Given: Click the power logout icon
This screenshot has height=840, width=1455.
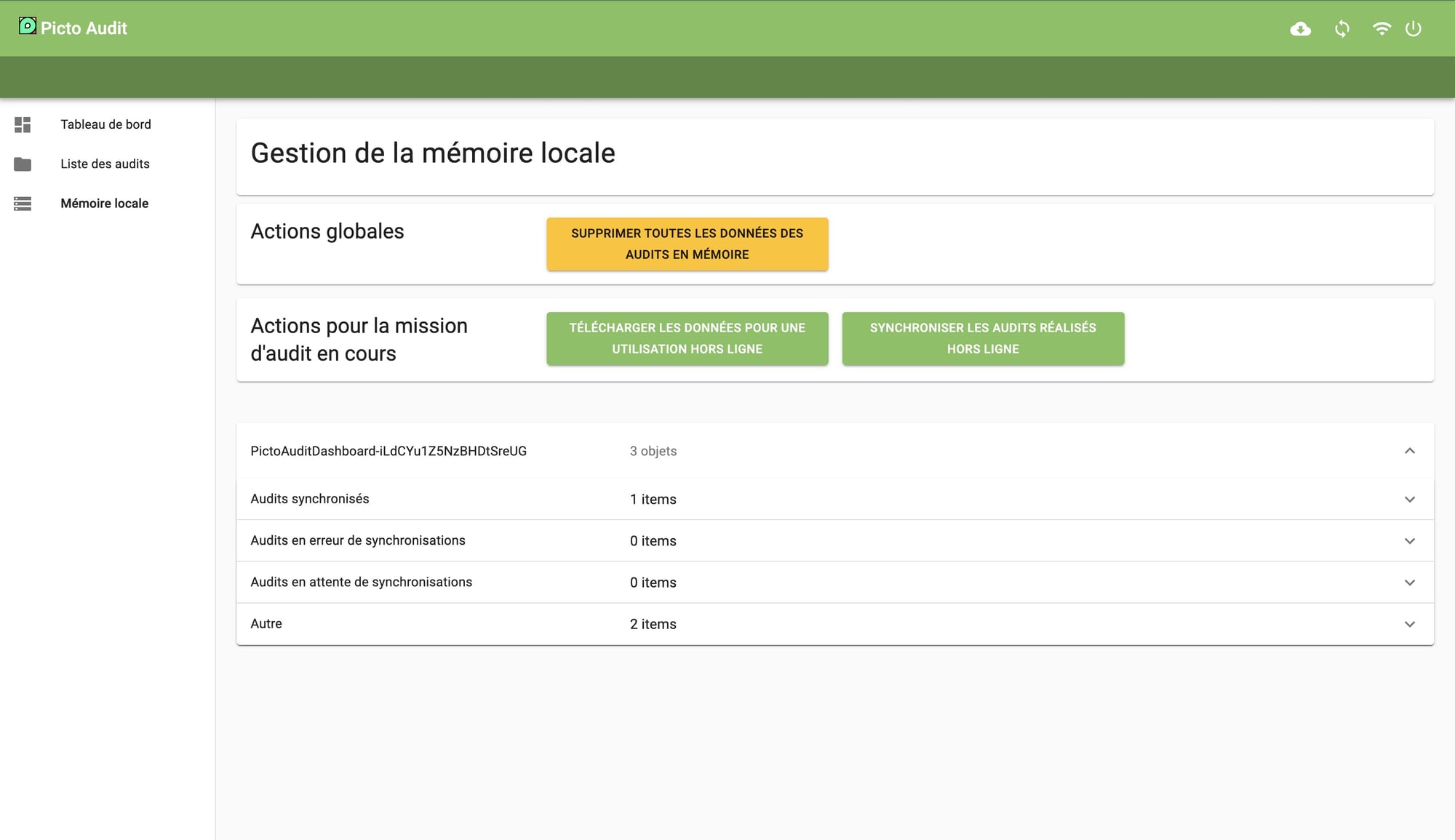Looking at the screenshot, I should pos(1413,29).
